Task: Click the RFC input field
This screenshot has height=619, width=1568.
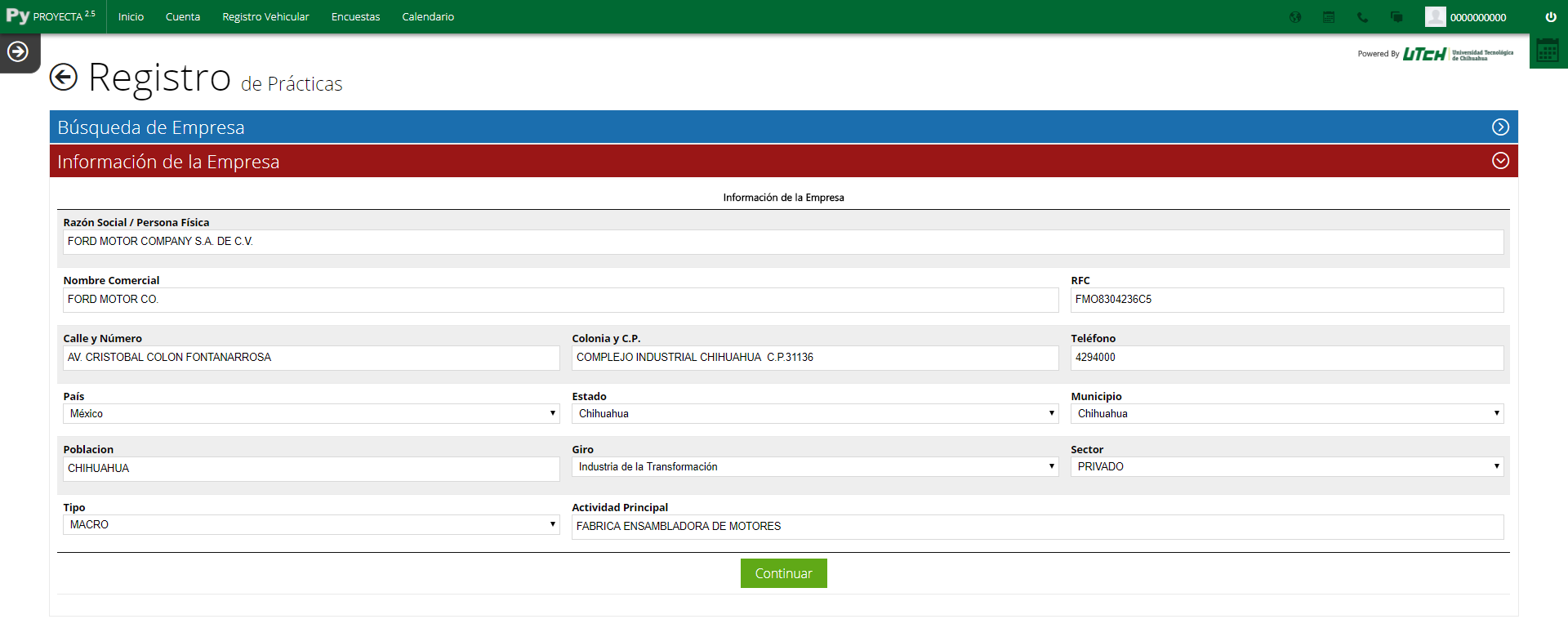Action: 1287,300
